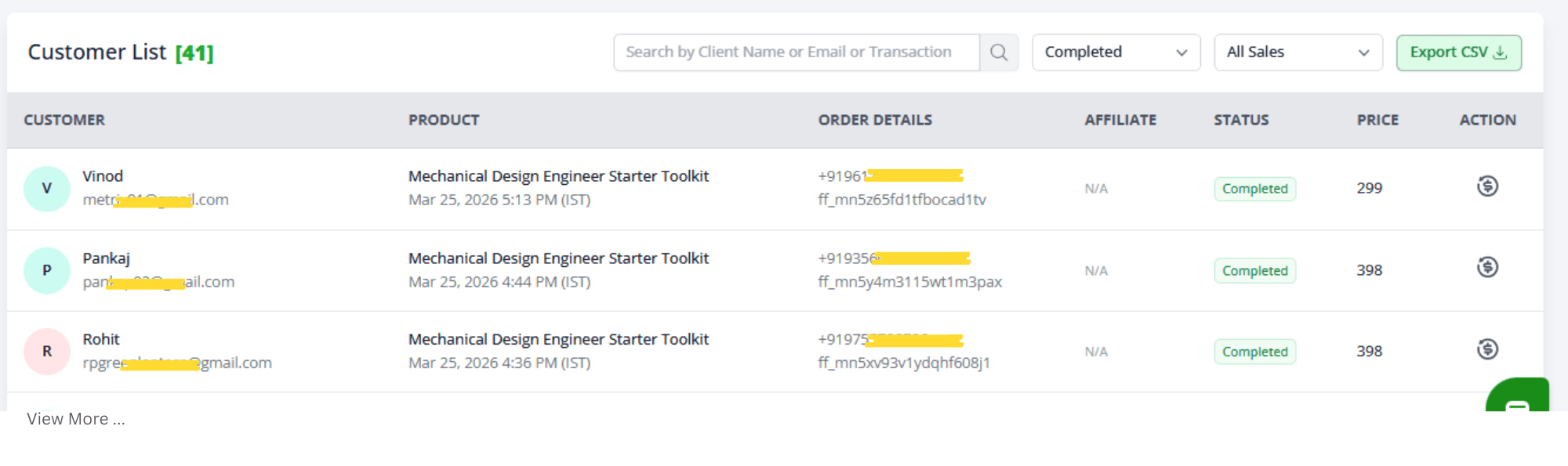Click the search magnifier icon
This screenshot has width=1568, height=466.
[998, 52]
